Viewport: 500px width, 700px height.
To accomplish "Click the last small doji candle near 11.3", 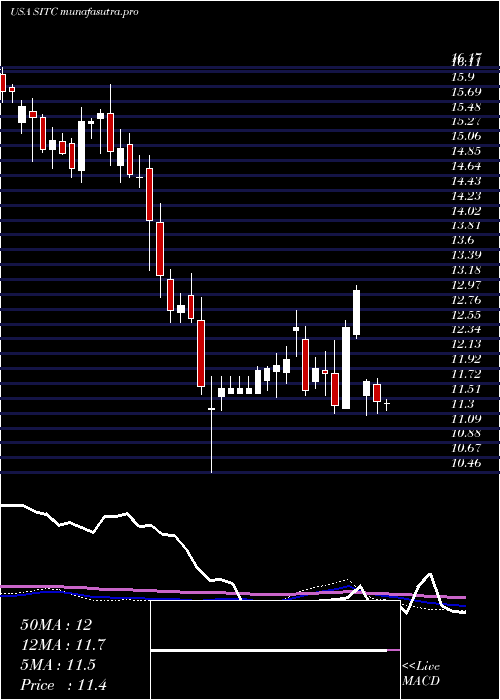I will [x=387, y=404].
